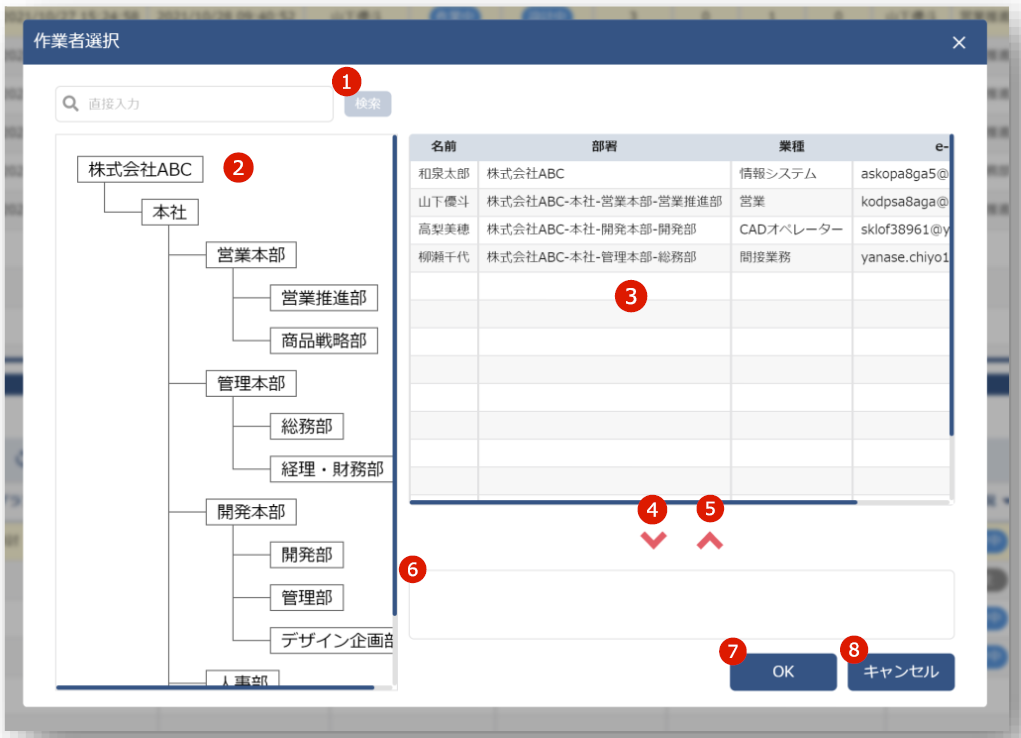
Task: Close the 作業者選択 dialog with X
Action: click(959, 42)
